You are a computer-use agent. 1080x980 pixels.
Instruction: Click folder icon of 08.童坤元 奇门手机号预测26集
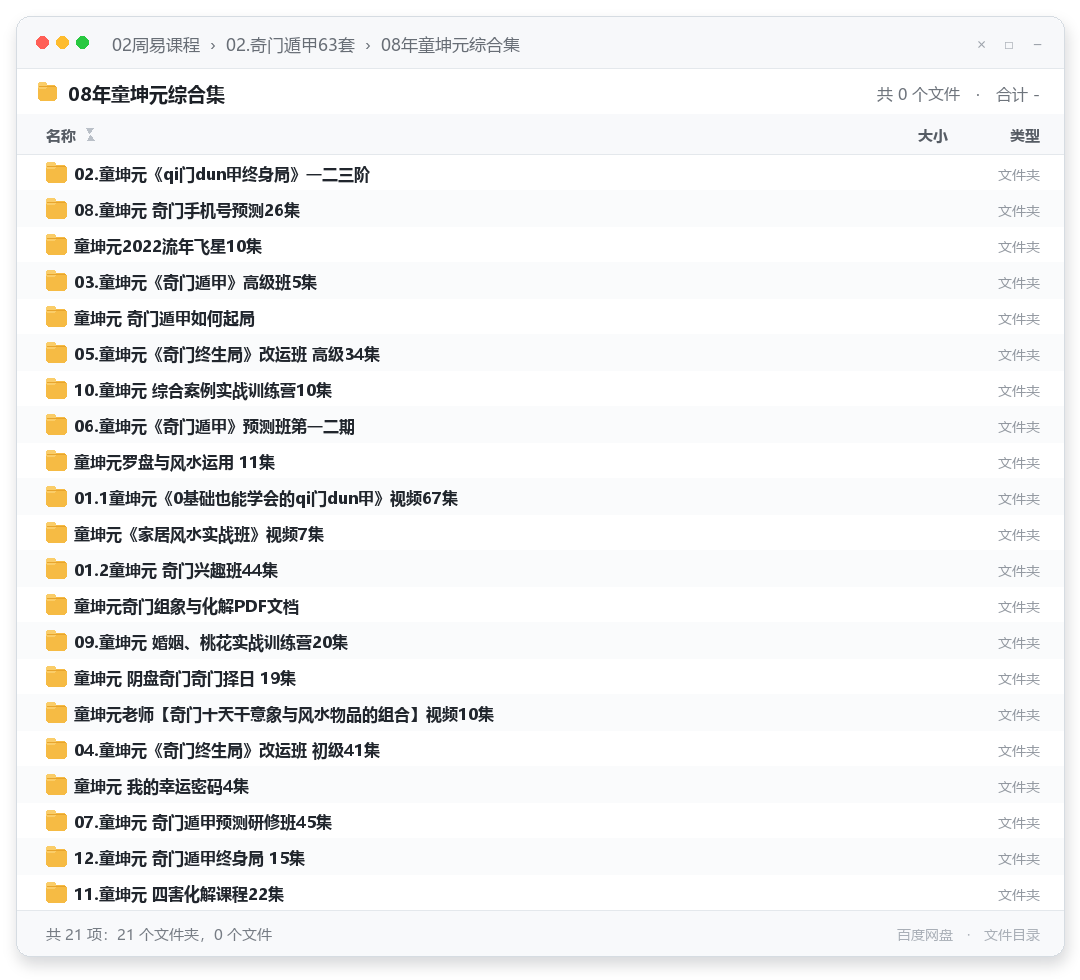[56, 209]
